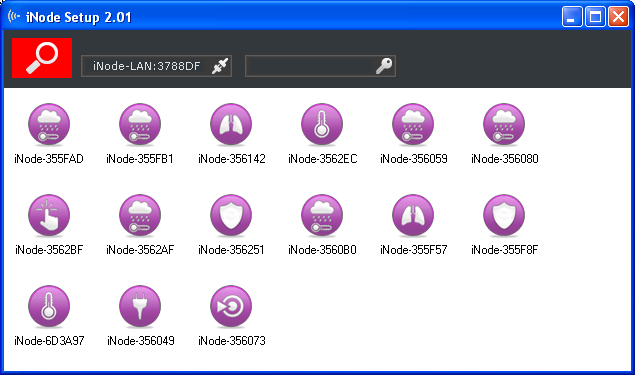The height and width of the screenshot is (375, 635).
Task: Click the iNode-3562EC text label
Action: pyautogui.click(x=323, y=159)
